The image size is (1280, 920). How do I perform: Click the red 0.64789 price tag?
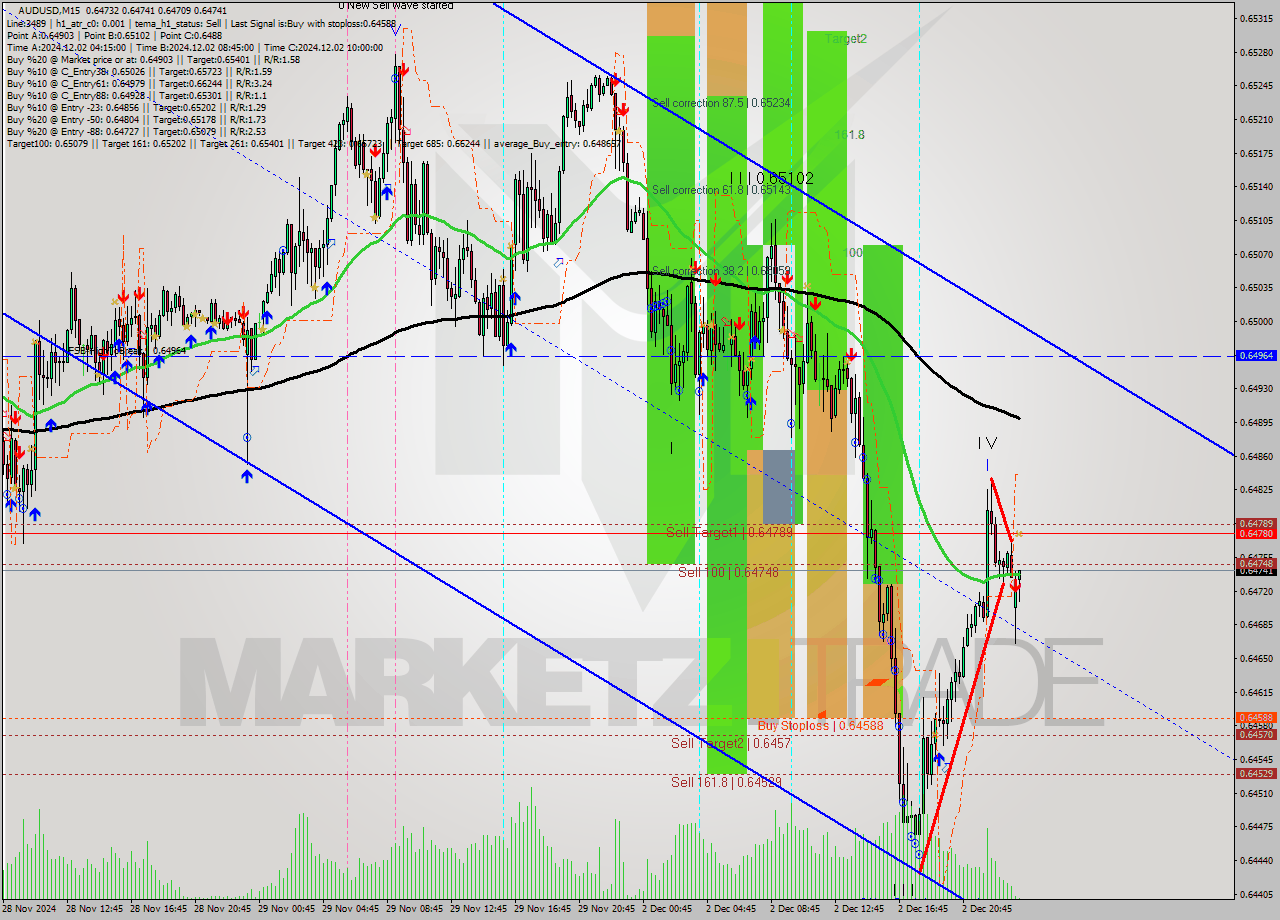tap(1256, 523)
